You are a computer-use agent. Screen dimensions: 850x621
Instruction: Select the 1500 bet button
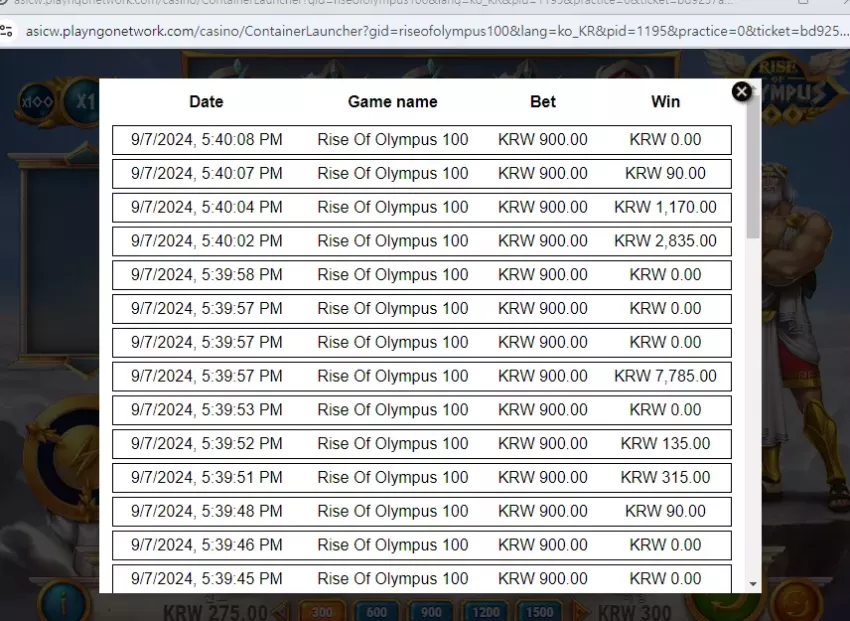[x=539, y=612]
